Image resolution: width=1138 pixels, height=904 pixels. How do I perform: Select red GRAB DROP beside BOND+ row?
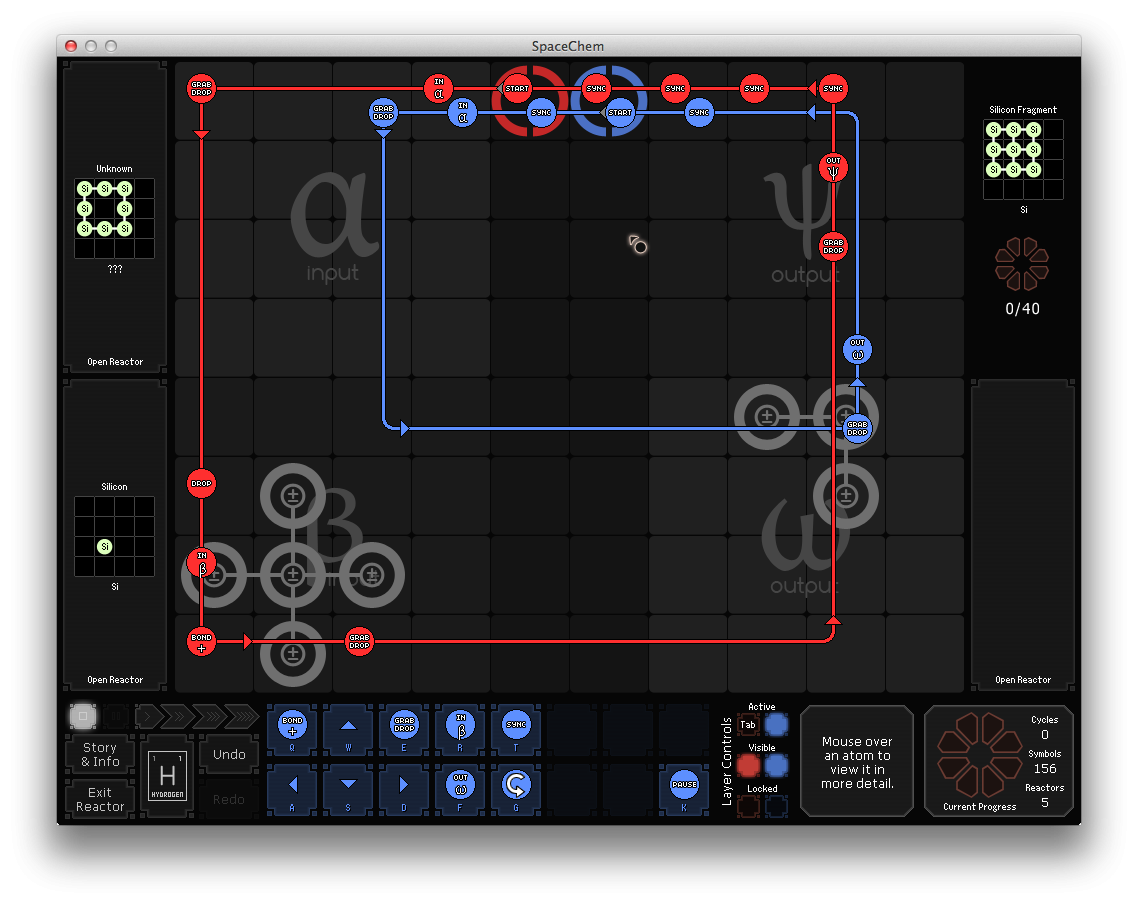pos(359,641)
